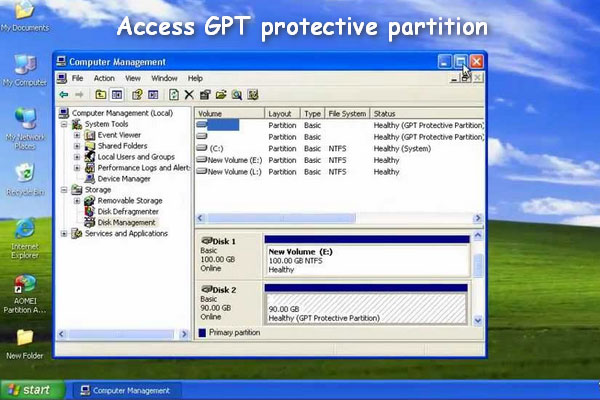Screen dimensions: 600x400
Task: Click the tree pane scroll right arrow
Action: [184, 334]
